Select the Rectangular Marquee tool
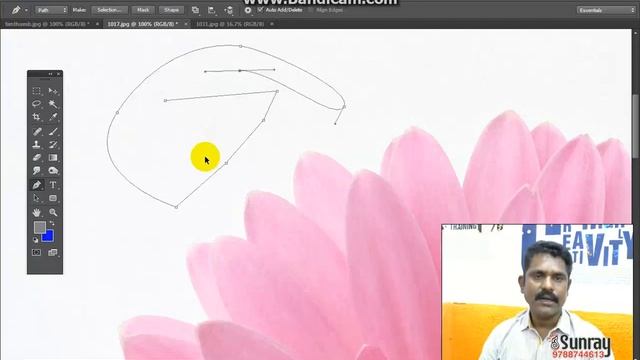 36,91
